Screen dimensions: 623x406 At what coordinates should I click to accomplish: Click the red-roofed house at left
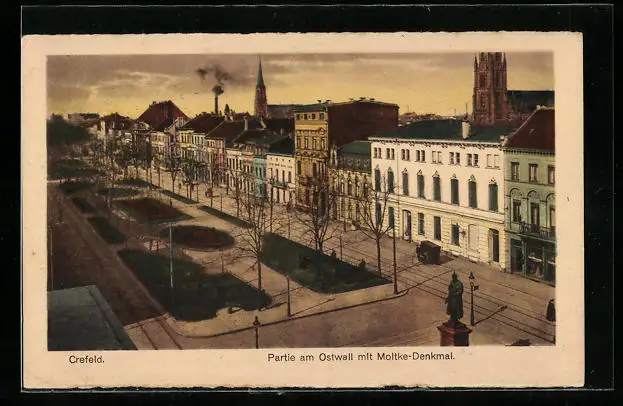159,116
